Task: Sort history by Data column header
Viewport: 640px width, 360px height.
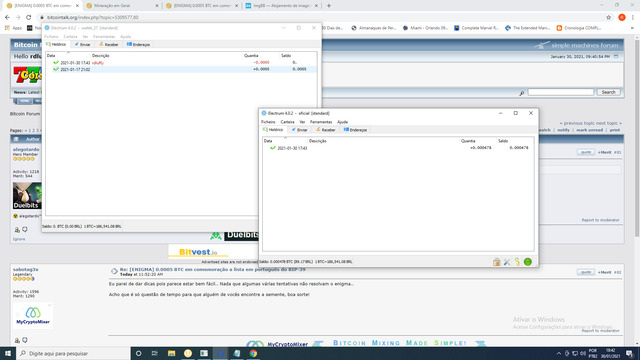Action: click(x=268, y=141)
